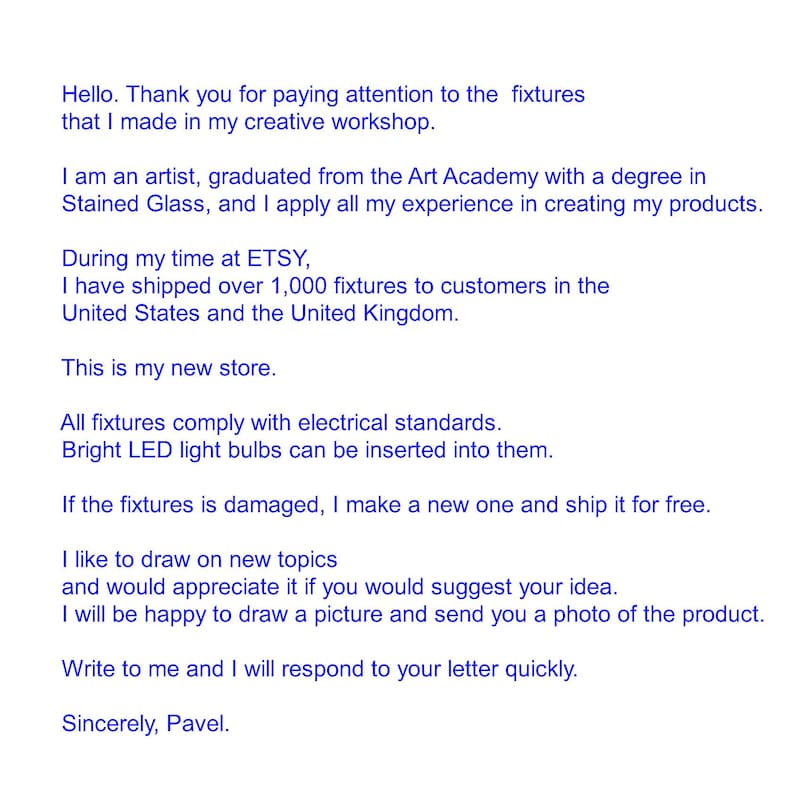
Task: Click the words 'United States'
Action: 131,313
